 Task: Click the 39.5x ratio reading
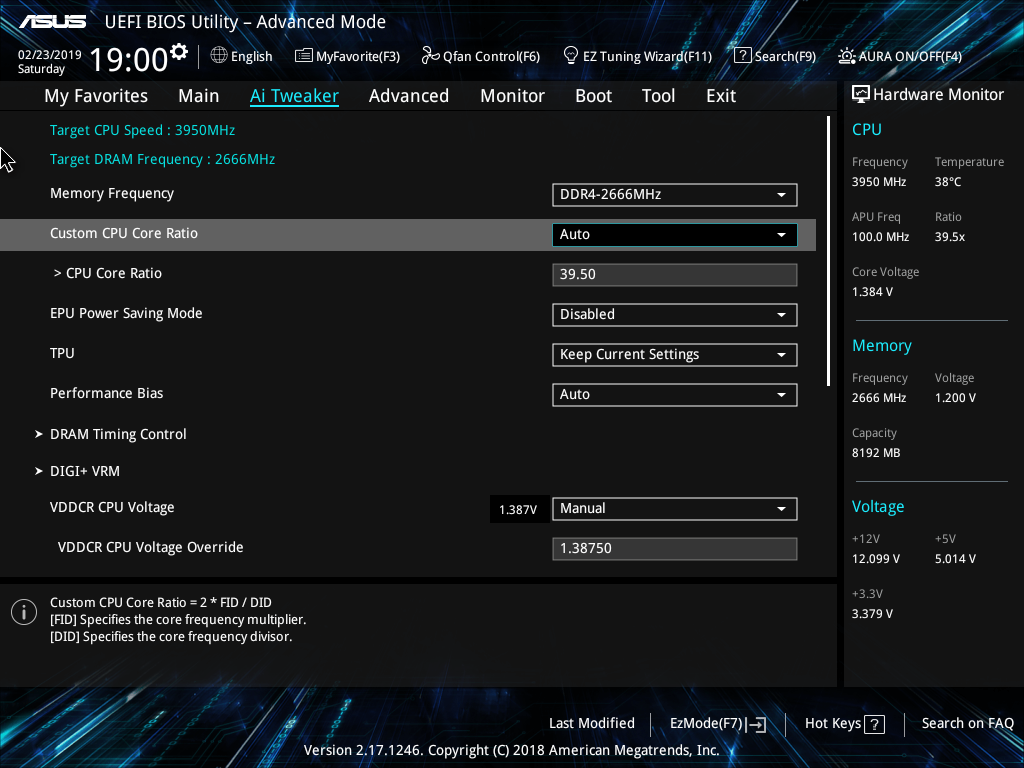tap(950, 237)
